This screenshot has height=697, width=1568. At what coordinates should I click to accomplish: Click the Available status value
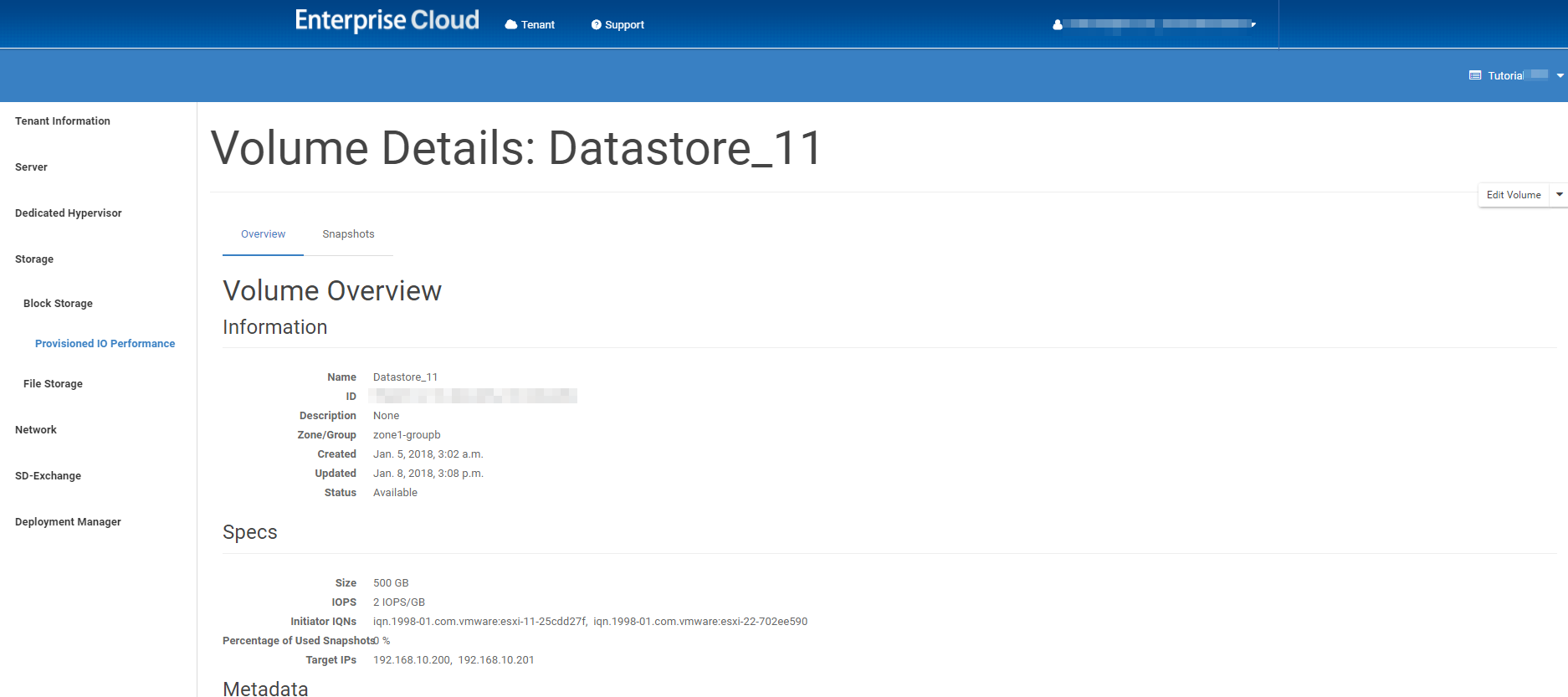(395, 493)
